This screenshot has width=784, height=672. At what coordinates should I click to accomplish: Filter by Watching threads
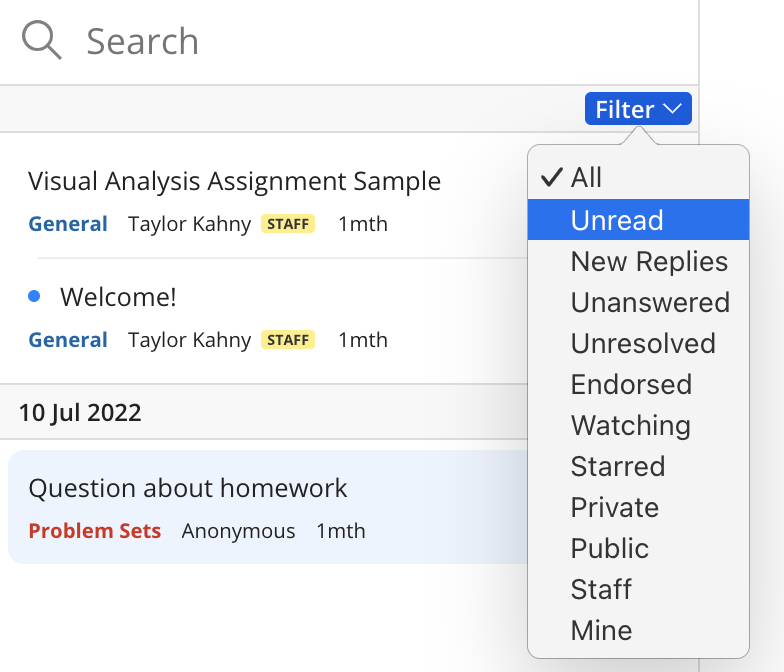630,426
